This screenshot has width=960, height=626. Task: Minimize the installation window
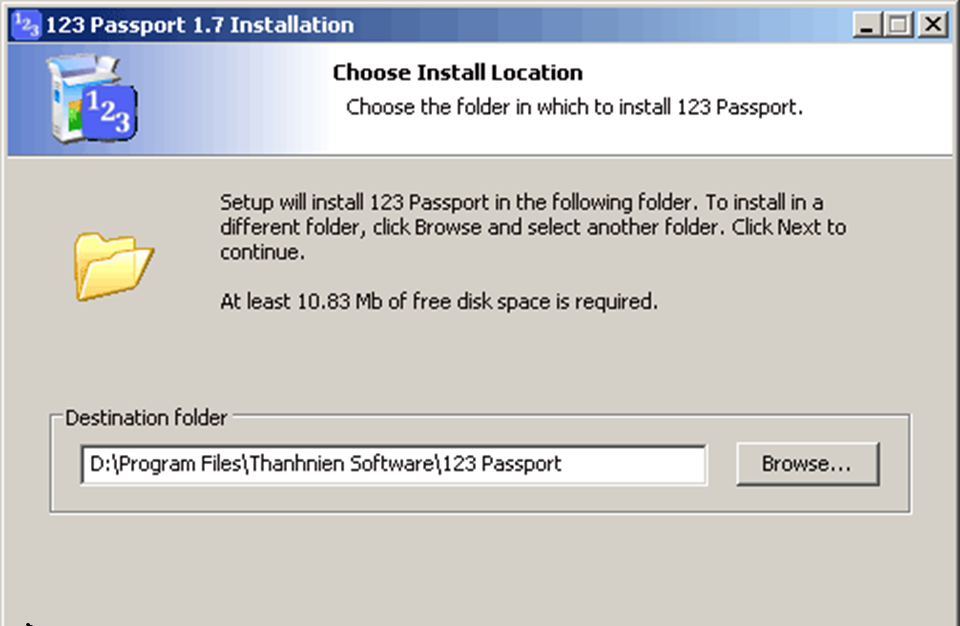[x=867, y=25]
